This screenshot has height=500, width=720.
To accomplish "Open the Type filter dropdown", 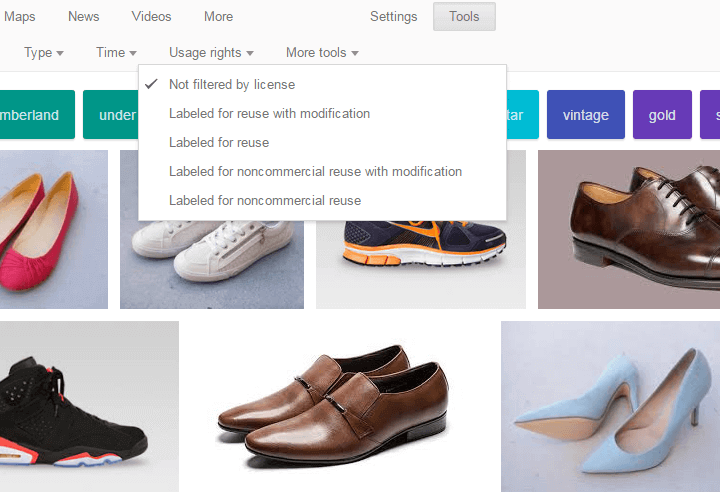I will point(43,53).
